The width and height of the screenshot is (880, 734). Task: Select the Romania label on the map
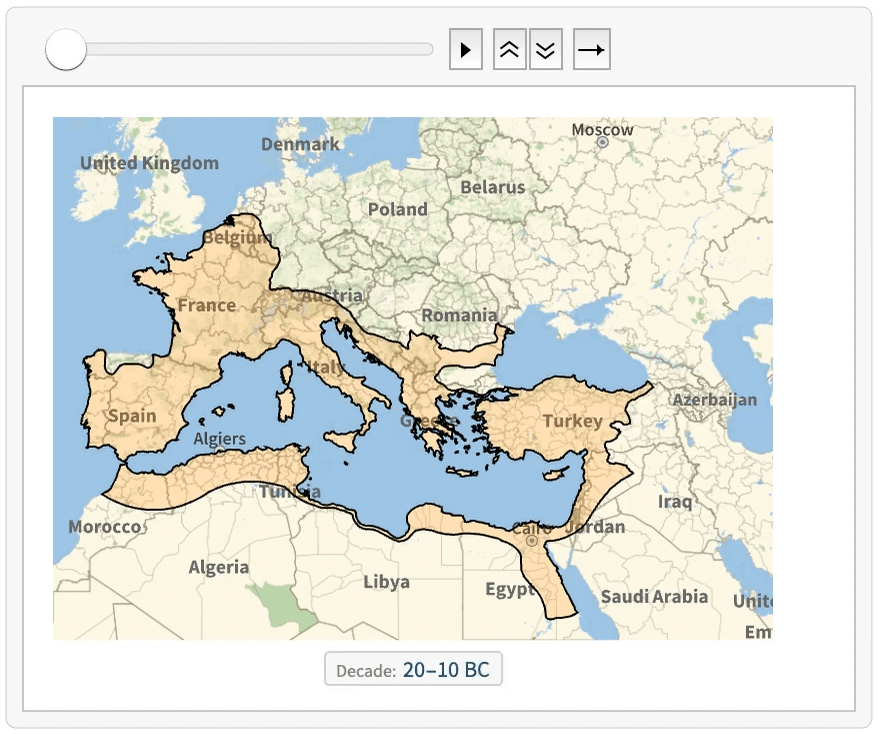coord(459,315)
